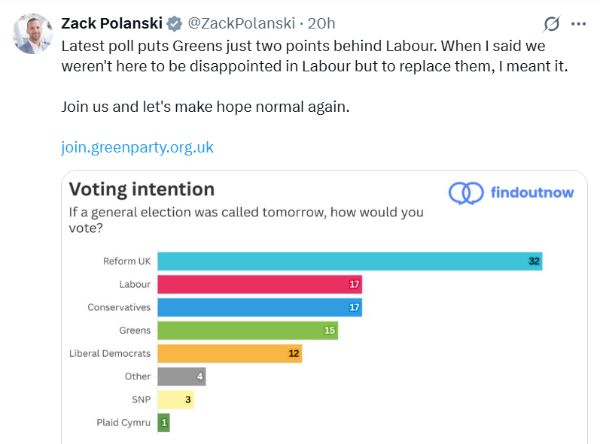The width and height of the screenshot is (600, 444).
Task: Select the blue Conservatives bar
Action: [x=259, y=307]
